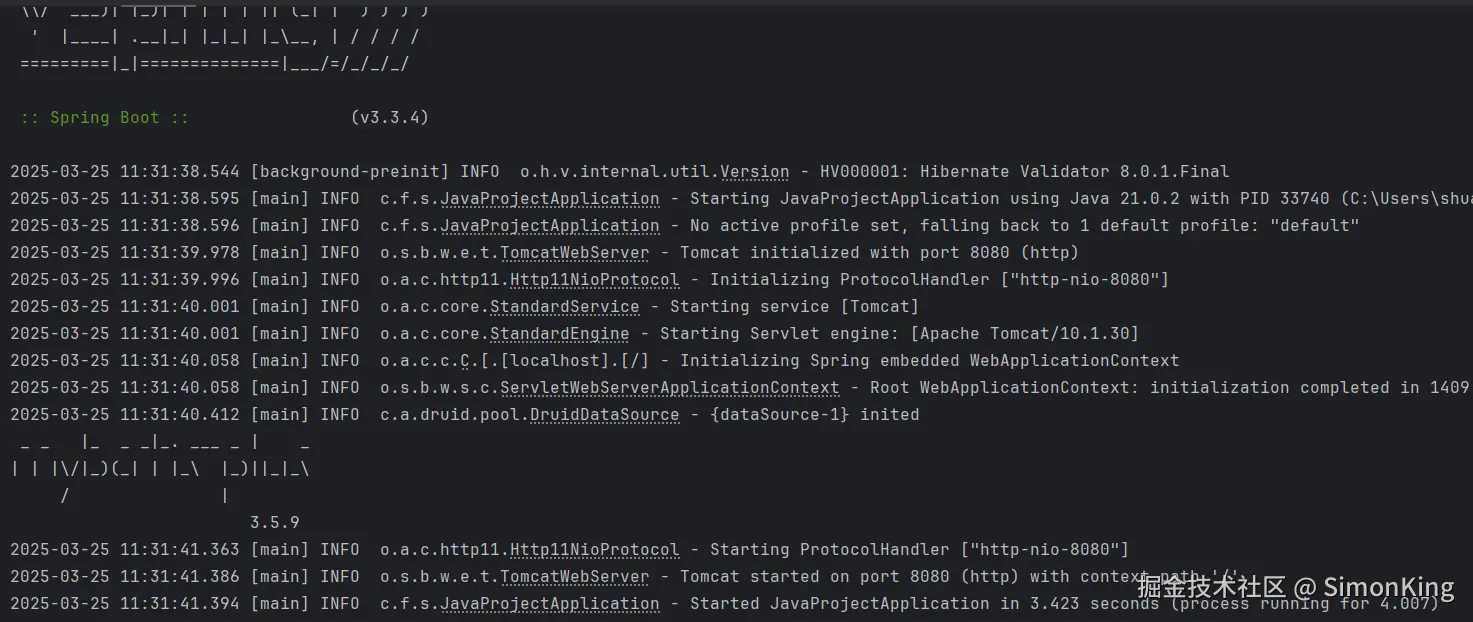Click the SimonKing watermark text
Image resolution: width=1473 pixels, height=622 pixels.
click(1389, 587)
